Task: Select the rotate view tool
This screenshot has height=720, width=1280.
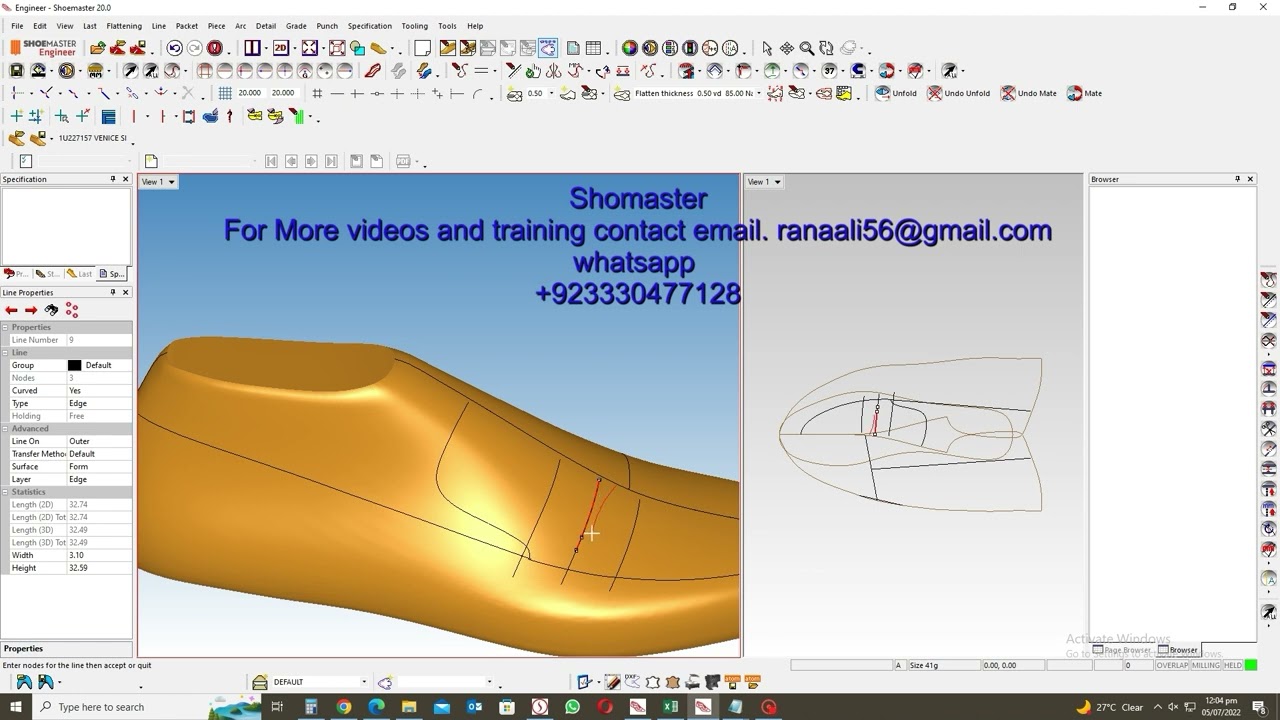Action: (826, 48)
